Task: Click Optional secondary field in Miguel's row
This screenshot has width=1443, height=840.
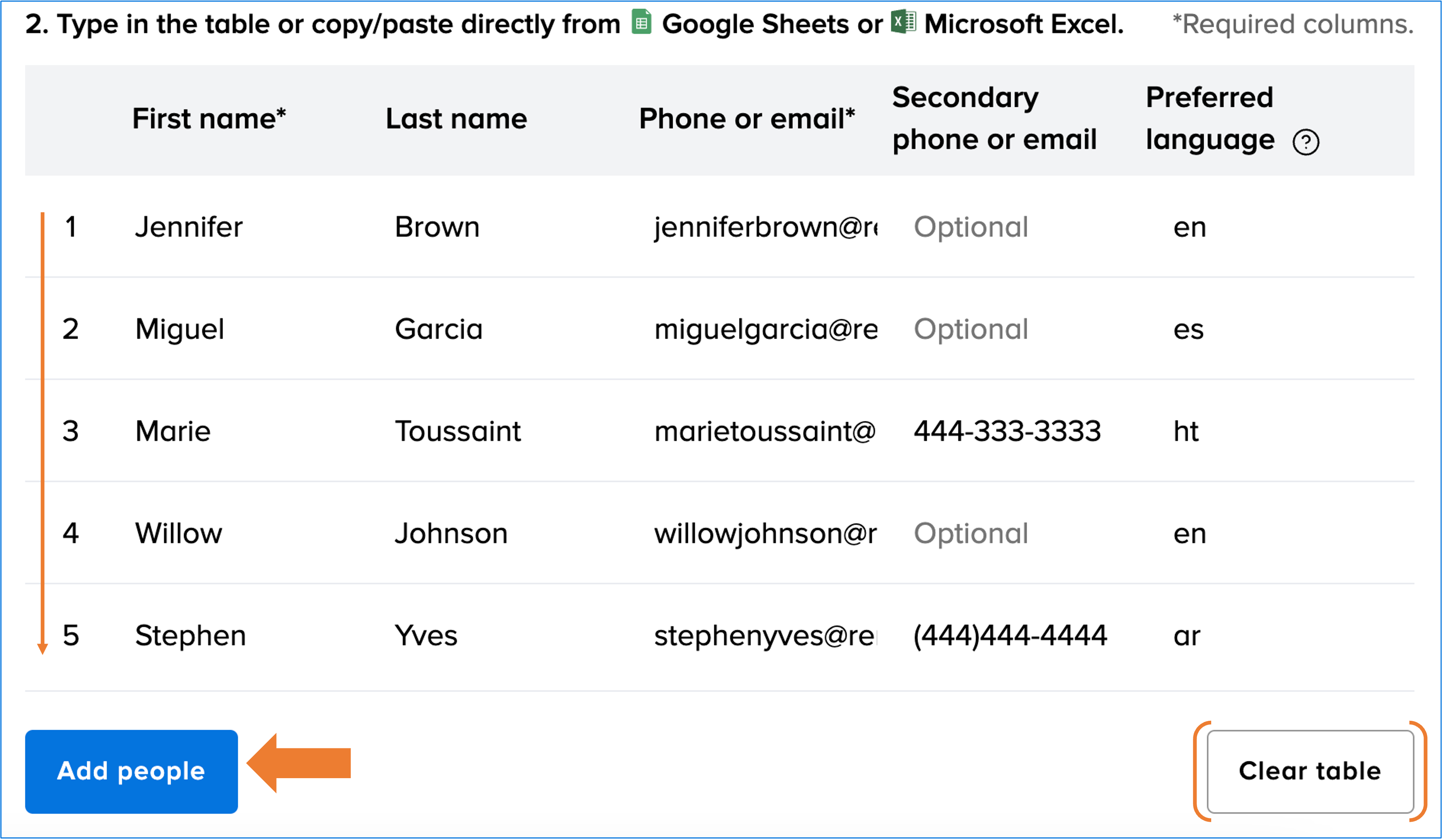Action: pyautogui.click(x=971, y=329)
